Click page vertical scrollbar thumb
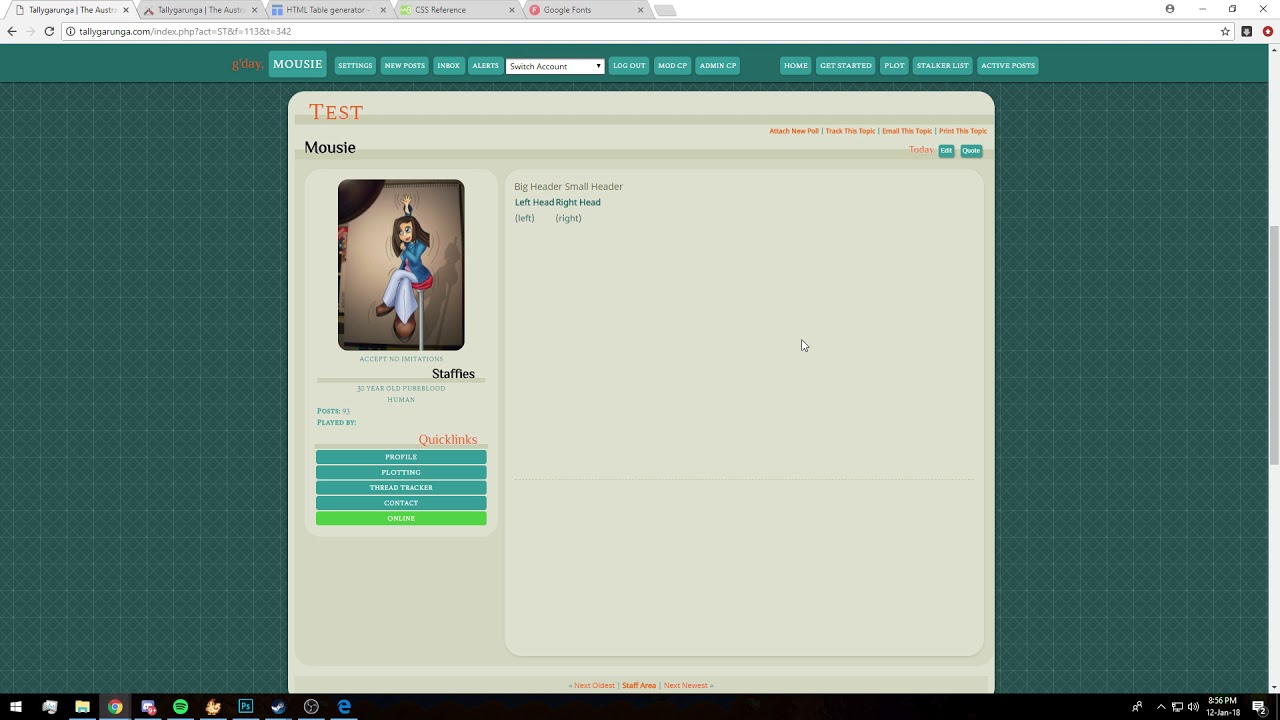The image size is (1280, 720). click(x=1274, y=345)
